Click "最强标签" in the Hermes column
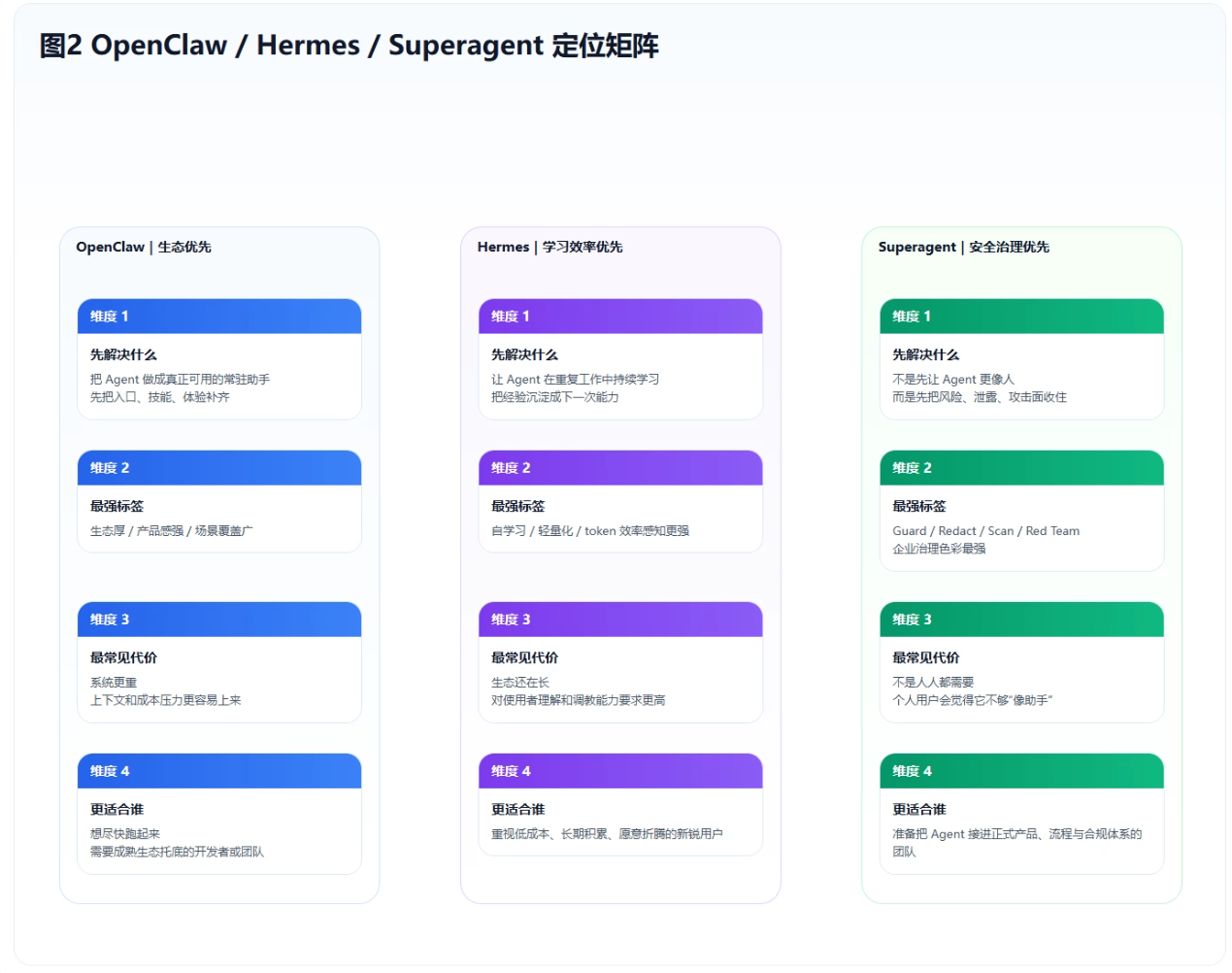This screenshot has width=1232, height=973. coord(517,507)
